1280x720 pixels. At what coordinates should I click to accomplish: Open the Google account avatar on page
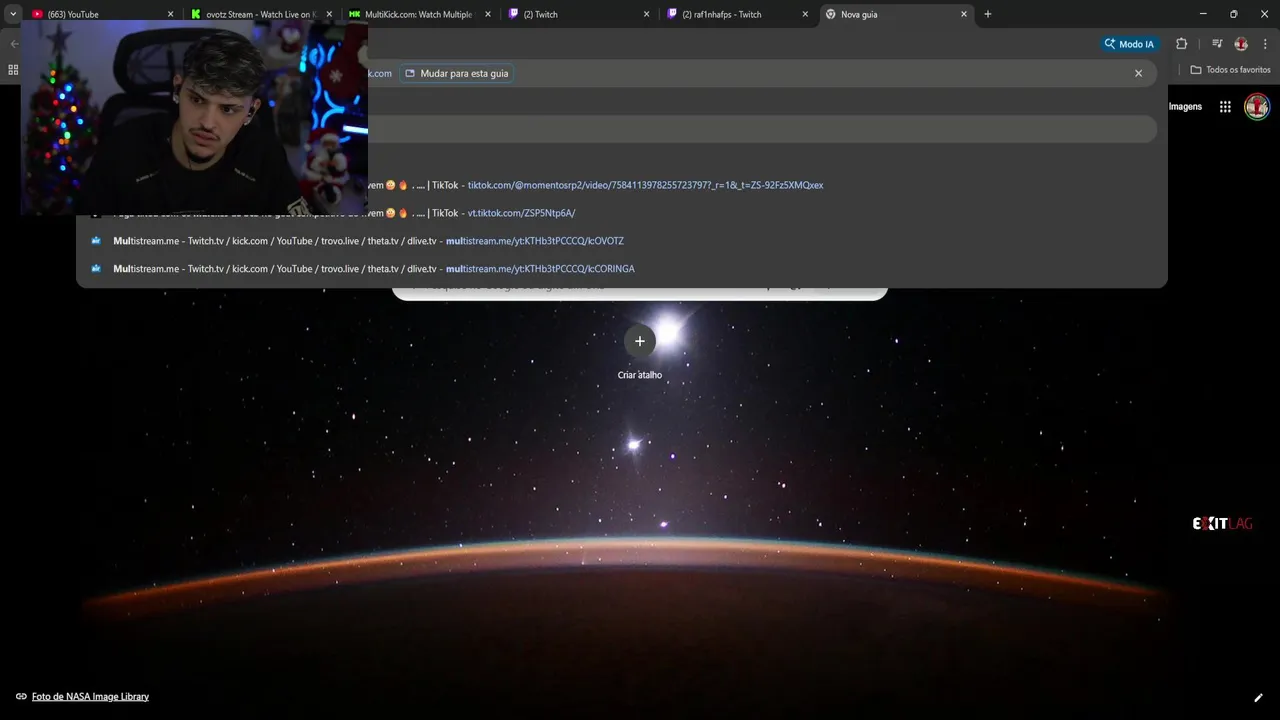pyautogui.click(x=1257, y=107)
